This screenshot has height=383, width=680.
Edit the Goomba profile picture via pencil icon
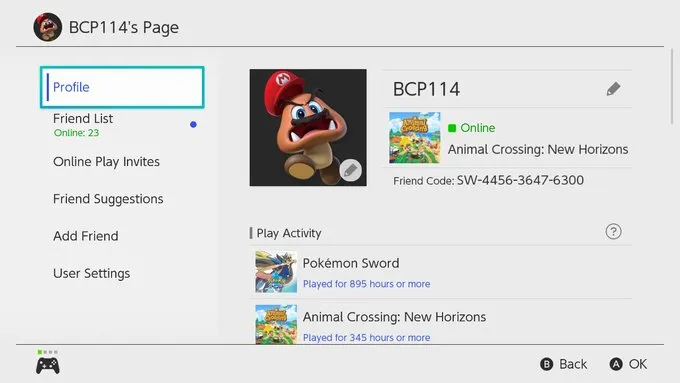350,170
